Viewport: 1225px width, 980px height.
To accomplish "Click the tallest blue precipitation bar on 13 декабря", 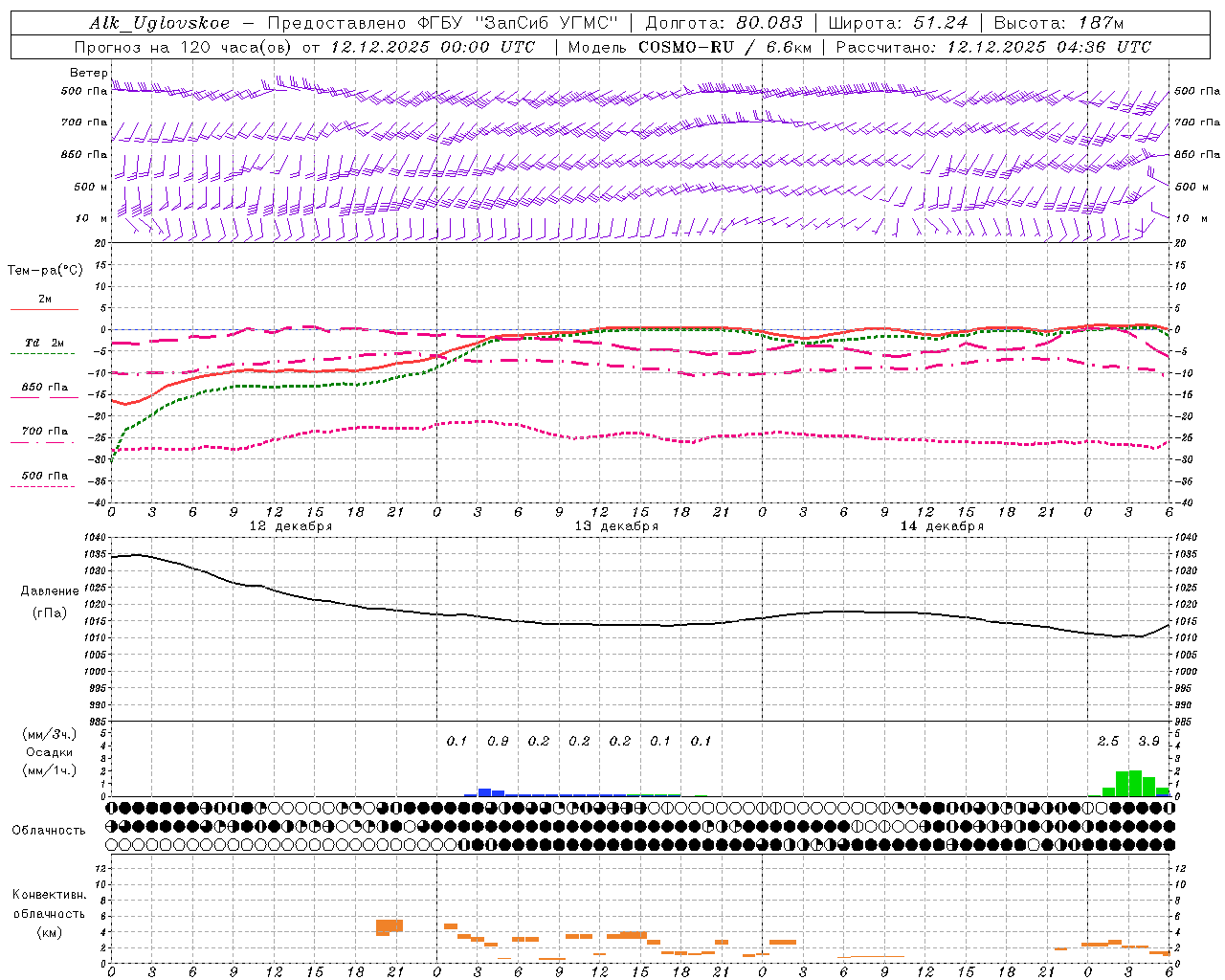I will (484, 792).
